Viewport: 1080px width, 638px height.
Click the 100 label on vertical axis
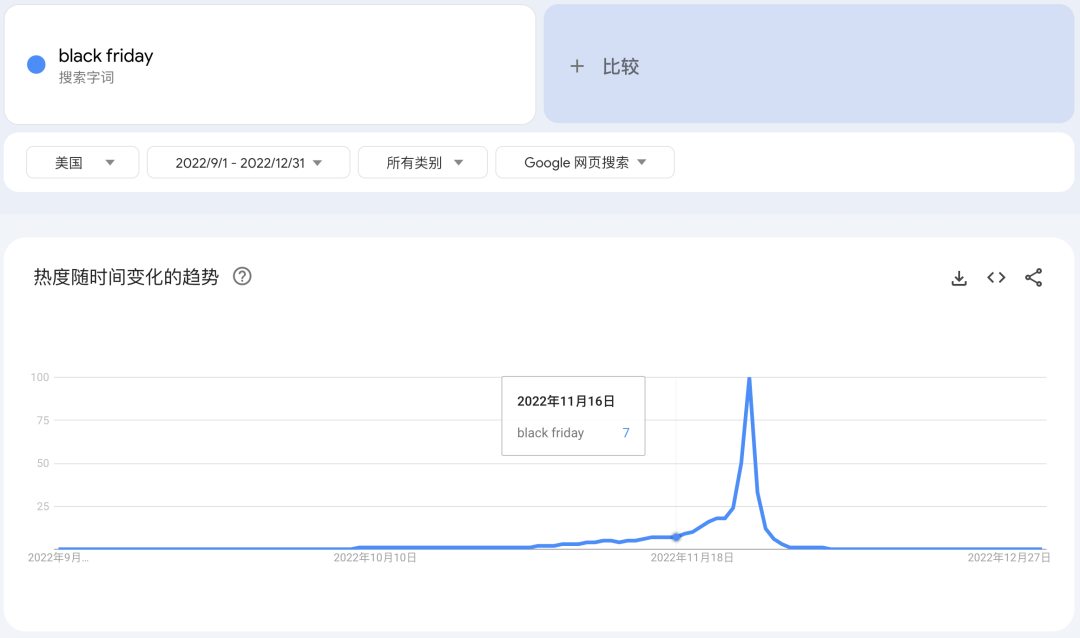(x=40, y=377)
